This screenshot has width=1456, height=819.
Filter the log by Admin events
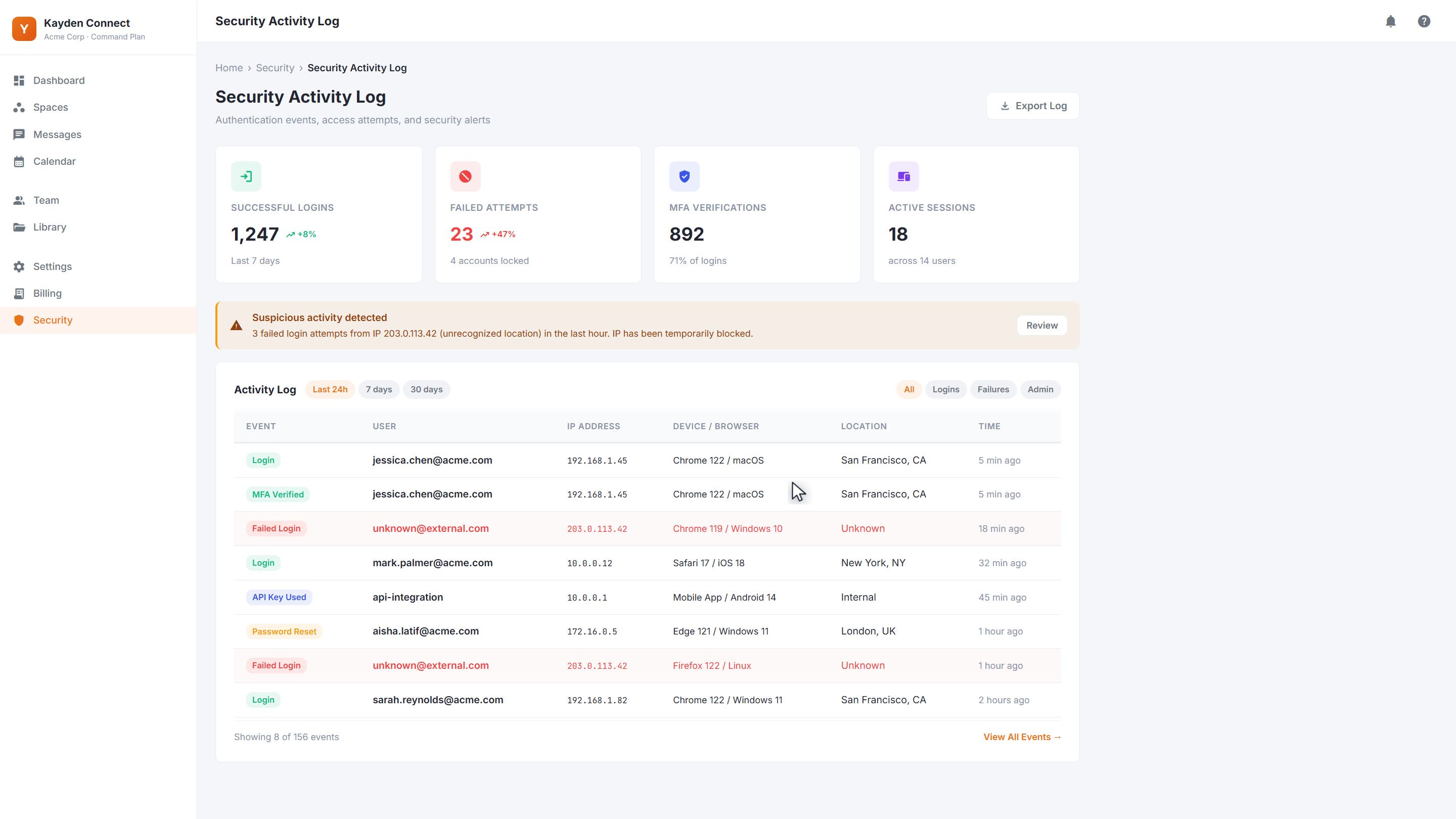(x=1040, y=389)
